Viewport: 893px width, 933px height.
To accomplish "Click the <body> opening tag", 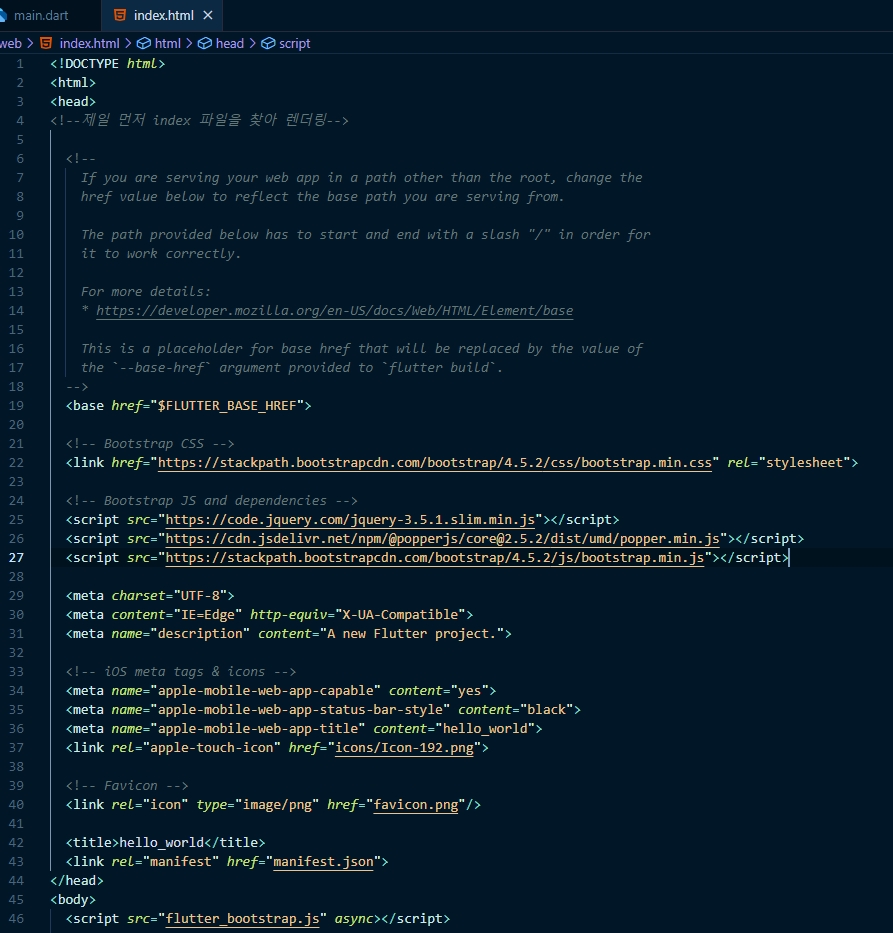I will 73,900.
